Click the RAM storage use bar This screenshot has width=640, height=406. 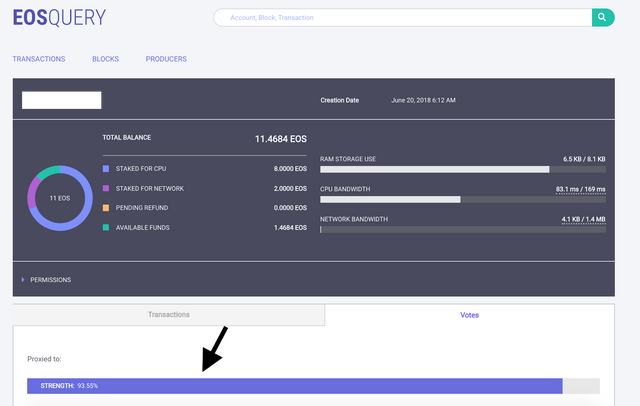(463, 169)
